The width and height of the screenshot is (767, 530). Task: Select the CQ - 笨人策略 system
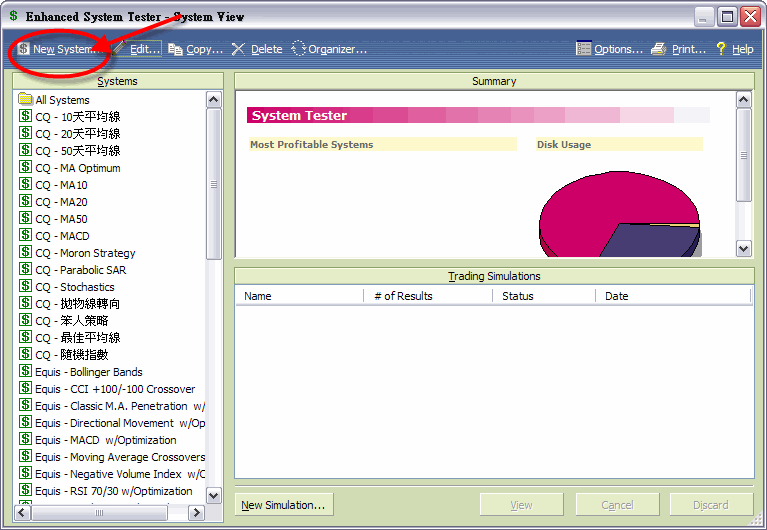coord(64,321)
